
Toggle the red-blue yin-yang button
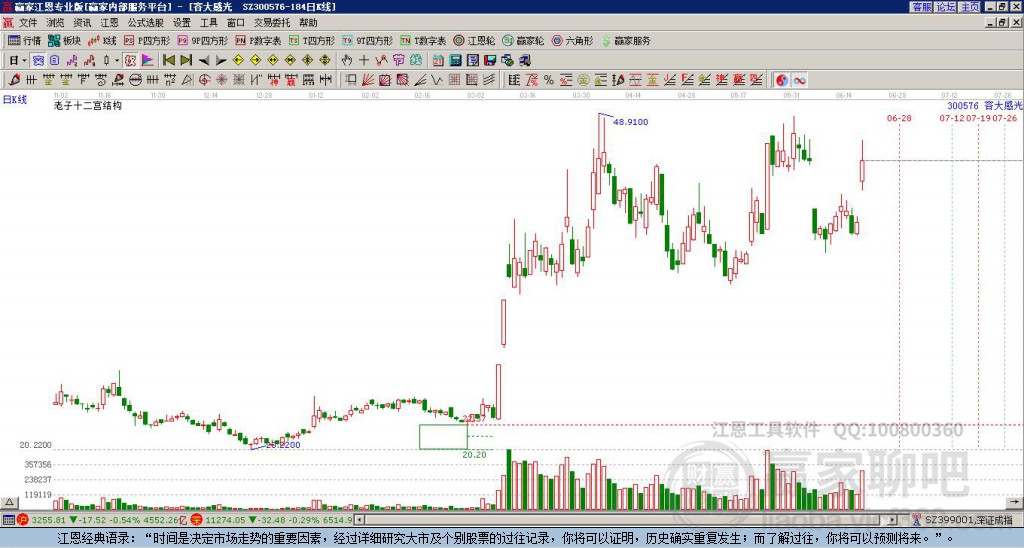(x=782, y=80)
